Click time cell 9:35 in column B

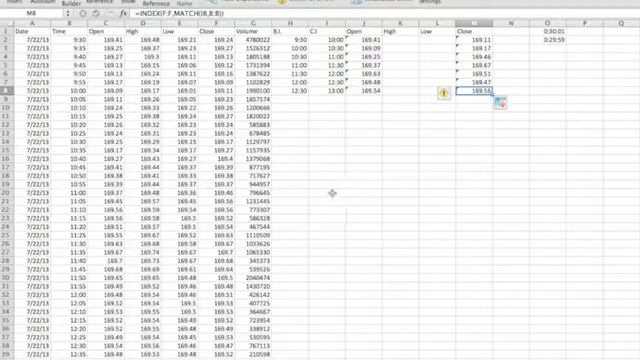(x=69, y=48)
